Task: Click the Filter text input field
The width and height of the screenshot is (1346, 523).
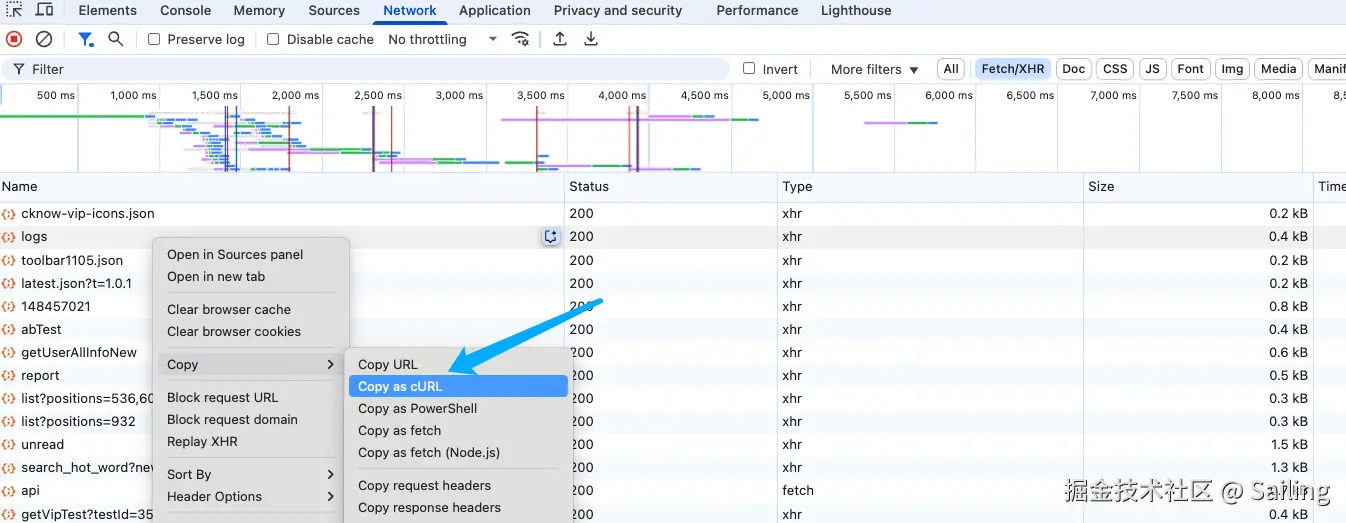Action: 380,69
